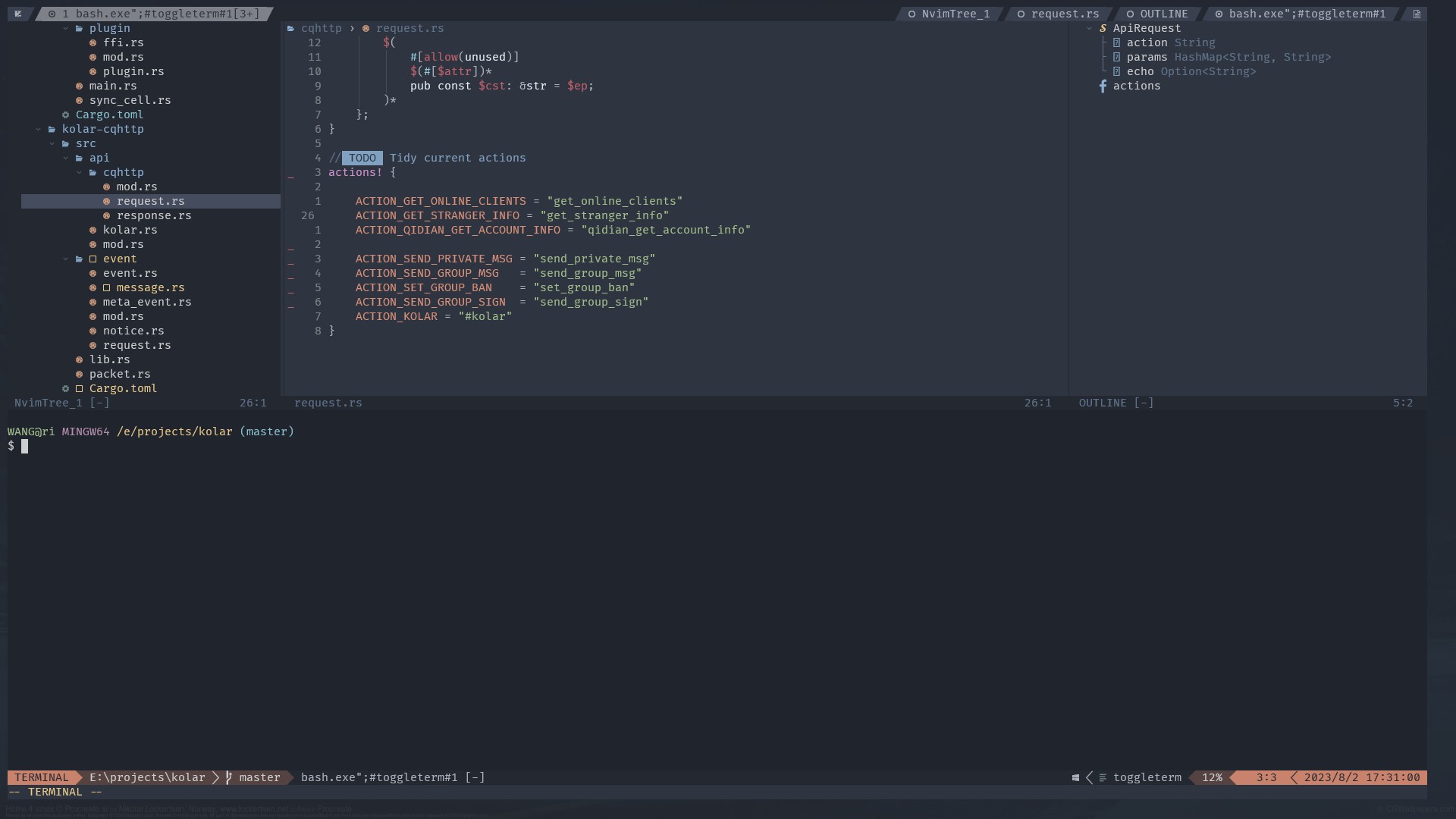Screen dimensions: 1456x819
Task: Switch to the NvimTree_1 tab
Action: [955, 14]
